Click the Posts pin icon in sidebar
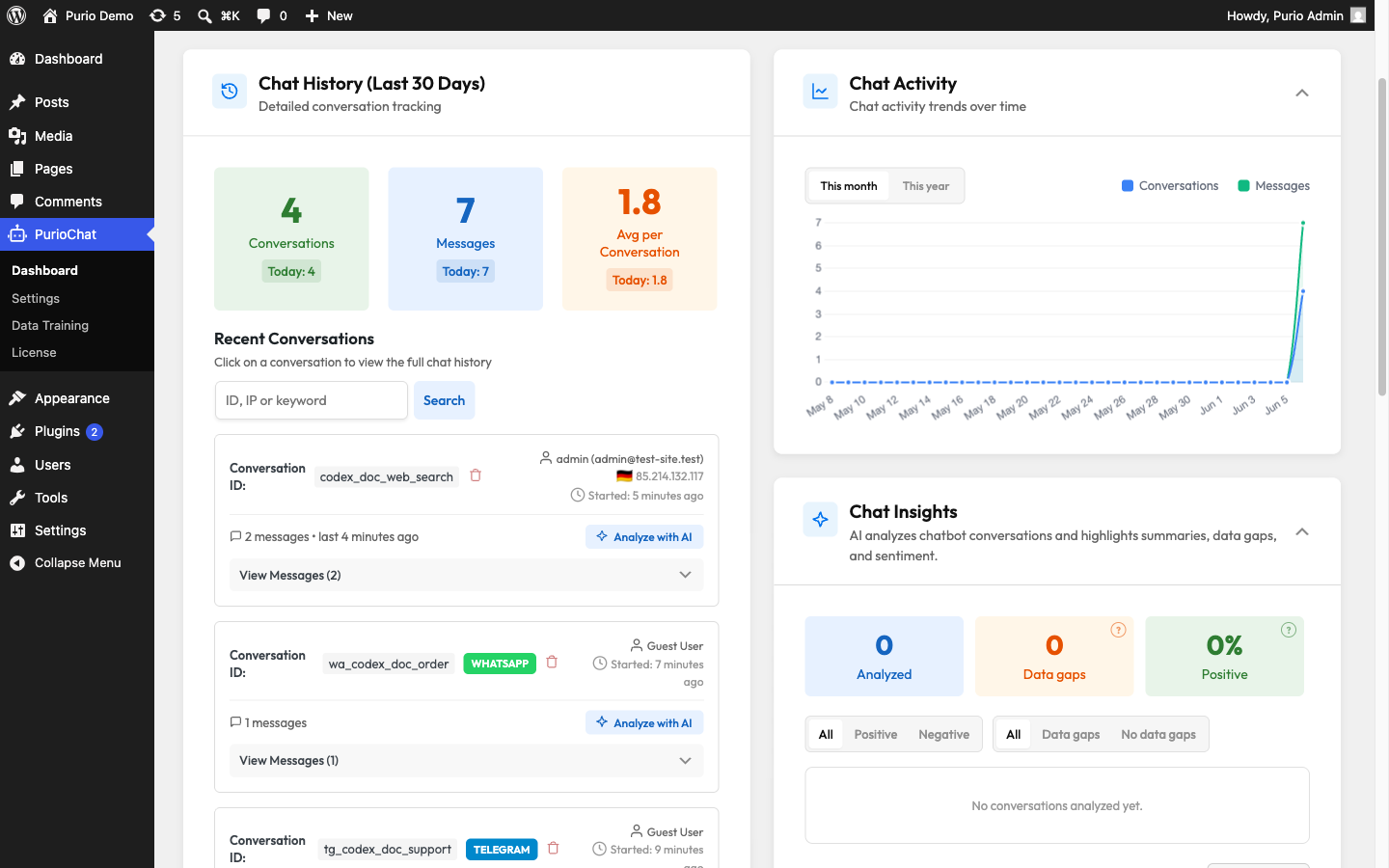The width and height of the screenshot is (1389, 868). pyautogui.click(x=17, y=102)
